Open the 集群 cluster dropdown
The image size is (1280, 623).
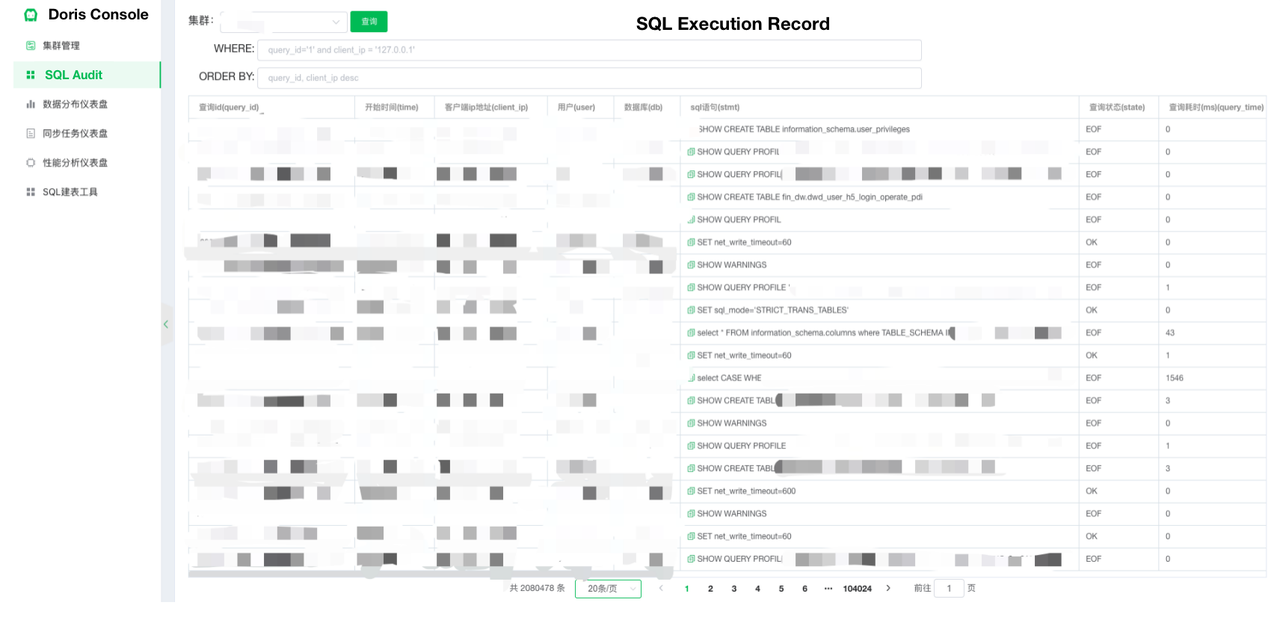coord(283,22)
